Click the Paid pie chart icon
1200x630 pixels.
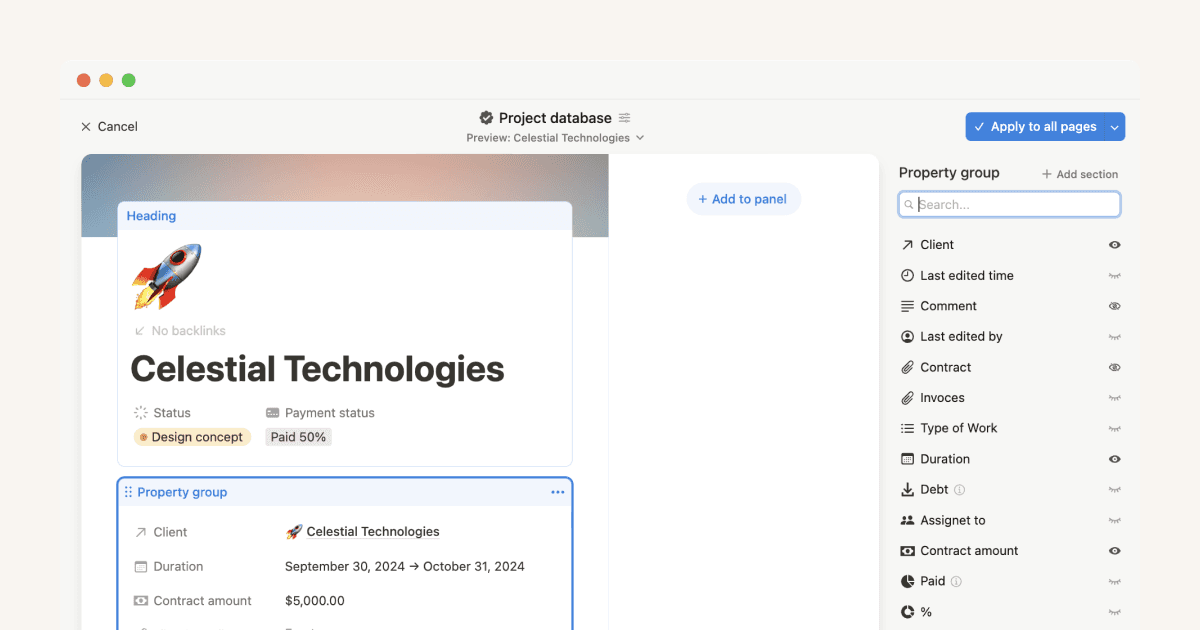908,581
